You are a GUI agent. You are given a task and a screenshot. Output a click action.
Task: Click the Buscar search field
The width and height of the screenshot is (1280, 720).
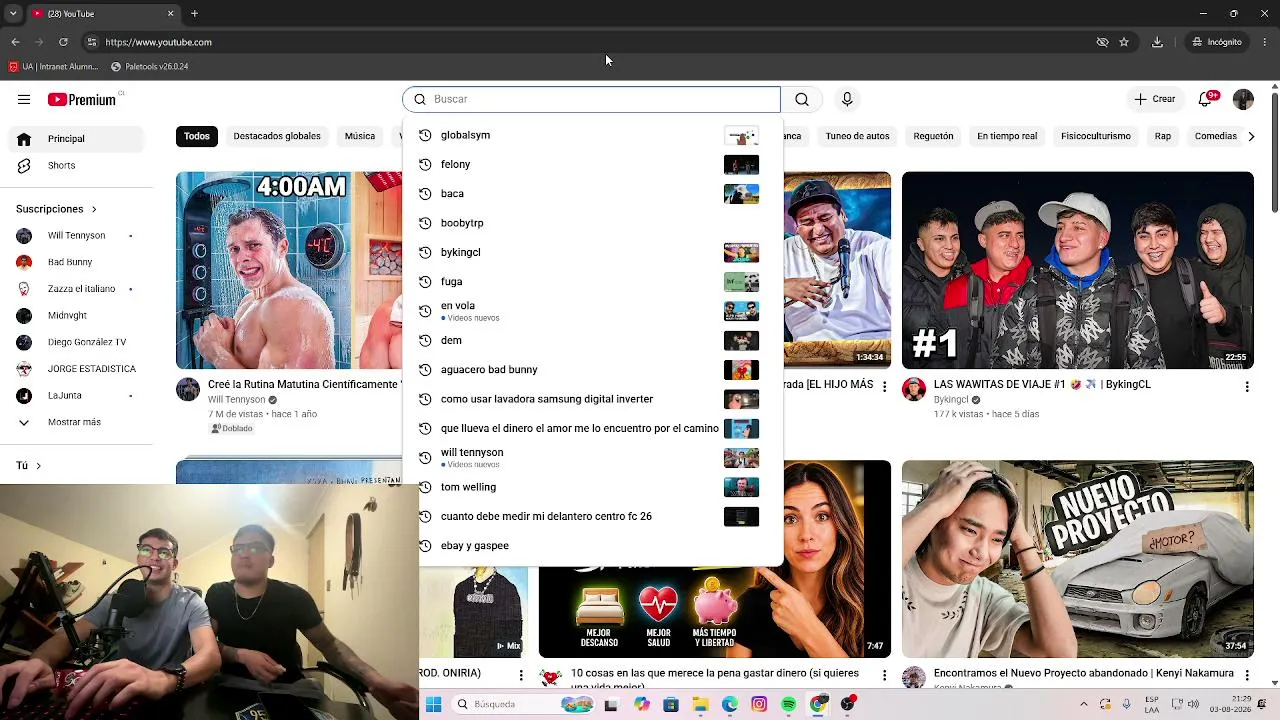pos(592,99)
